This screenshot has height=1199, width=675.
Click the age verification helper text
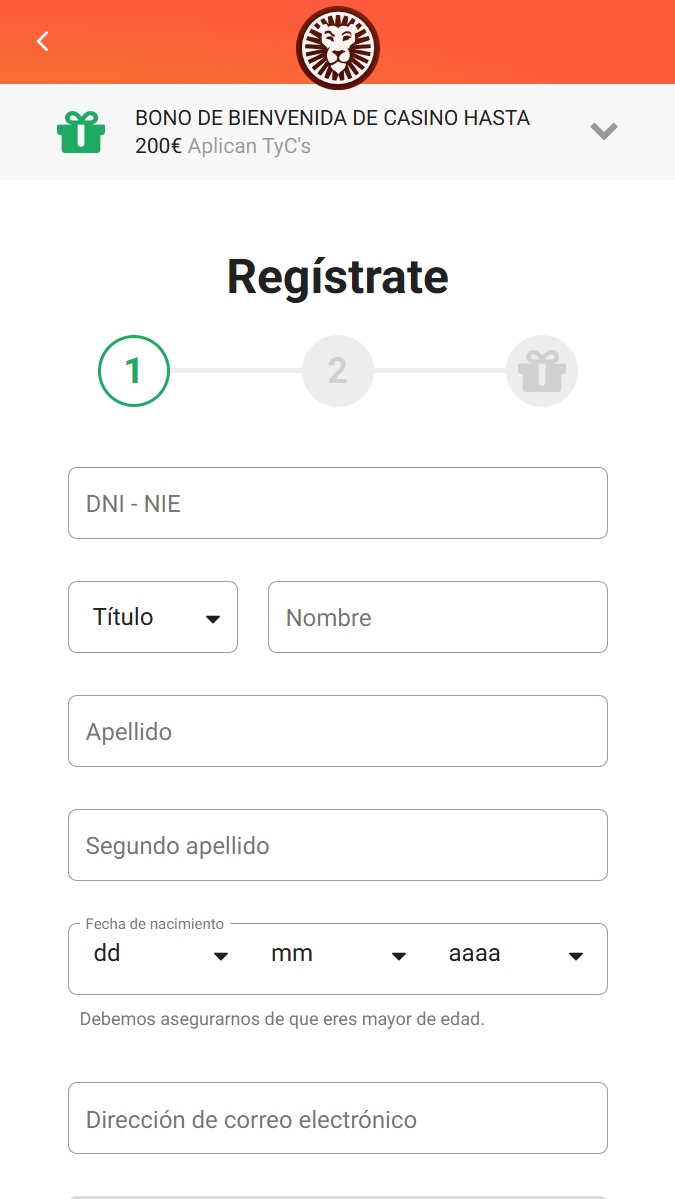pos(282,1019)
